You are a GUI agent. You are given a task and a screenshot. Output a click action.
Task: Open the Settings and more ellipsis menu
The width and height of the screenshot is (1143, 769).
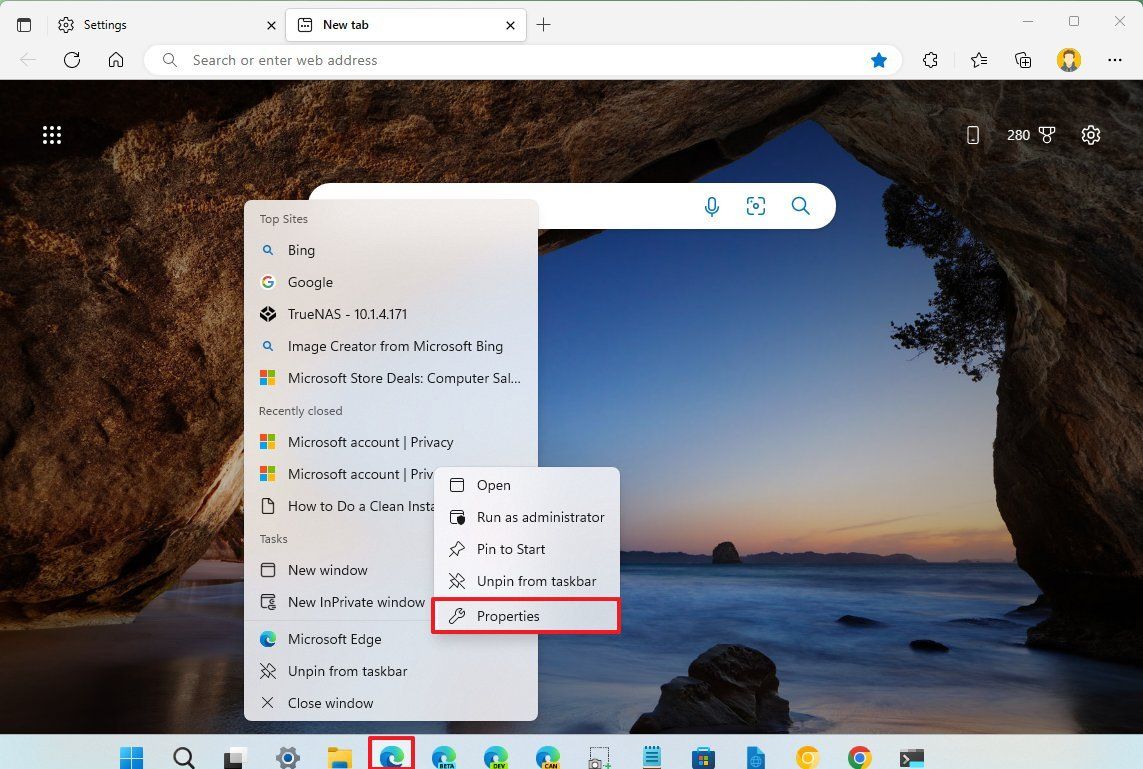1115,60
